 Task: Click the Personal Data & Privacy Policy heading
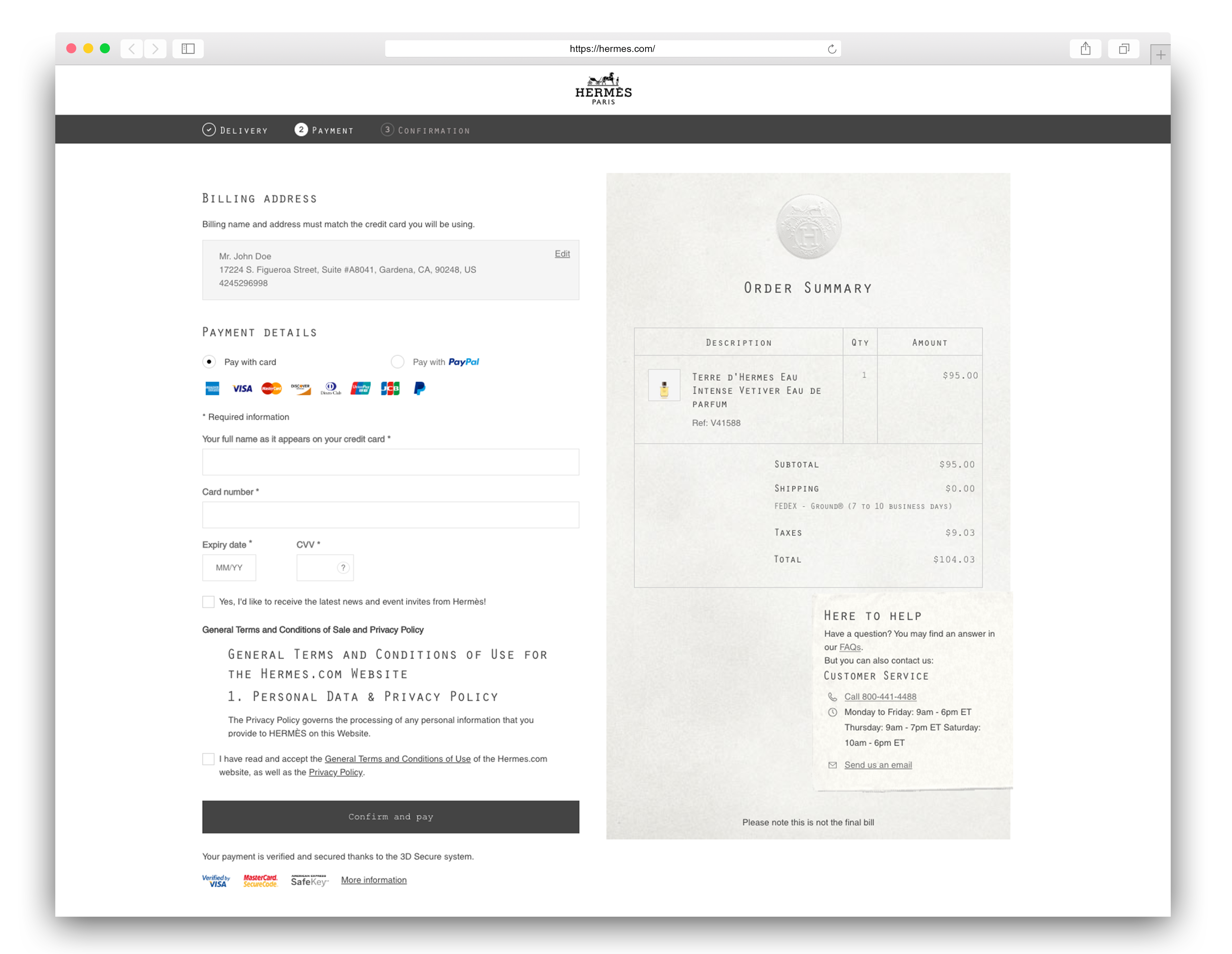pyautogui.click(x=363, y=697)
